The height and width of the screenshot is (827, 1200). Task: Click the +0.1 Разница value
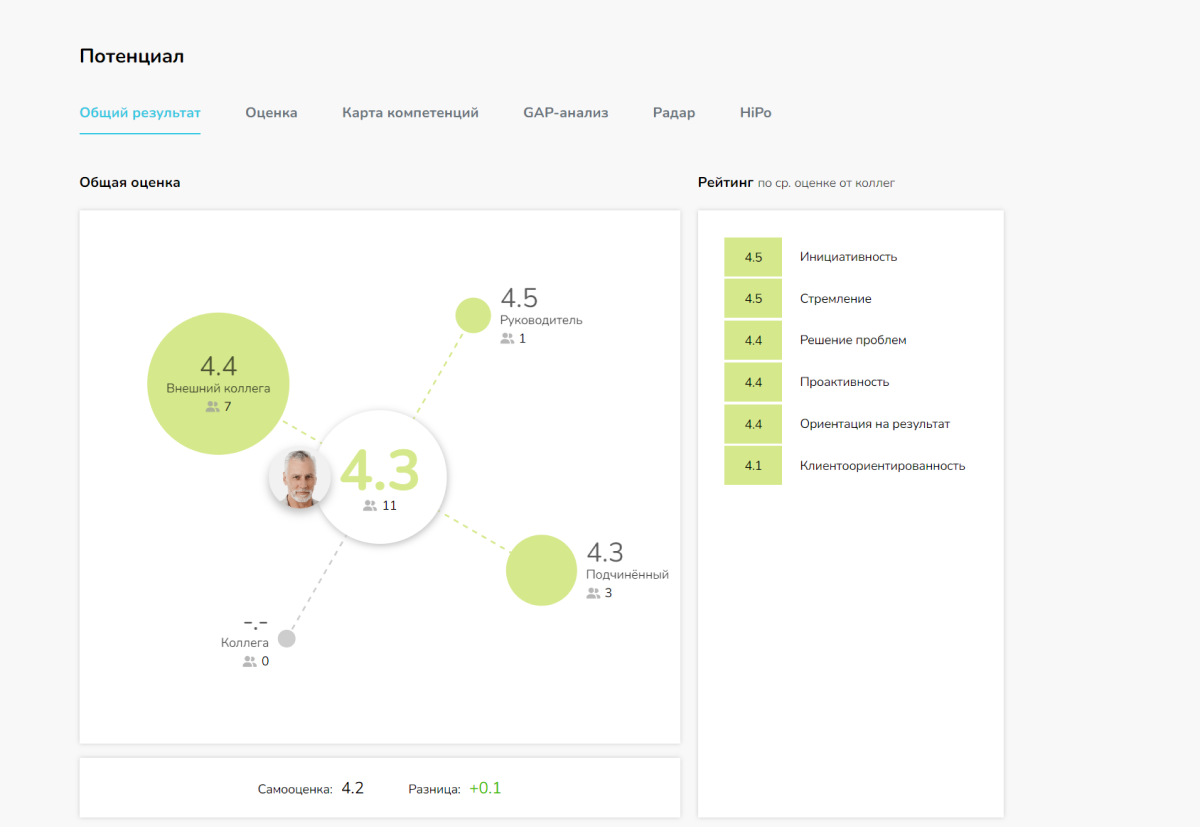[x=485, y=788]
